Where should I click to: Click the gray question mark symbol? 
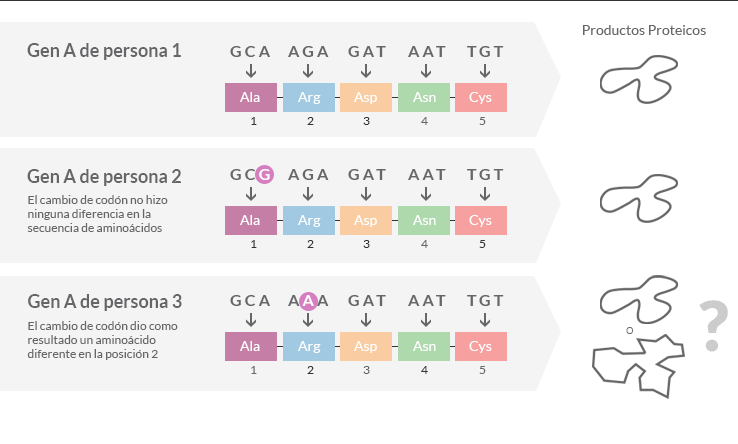(x=714, y=325)
